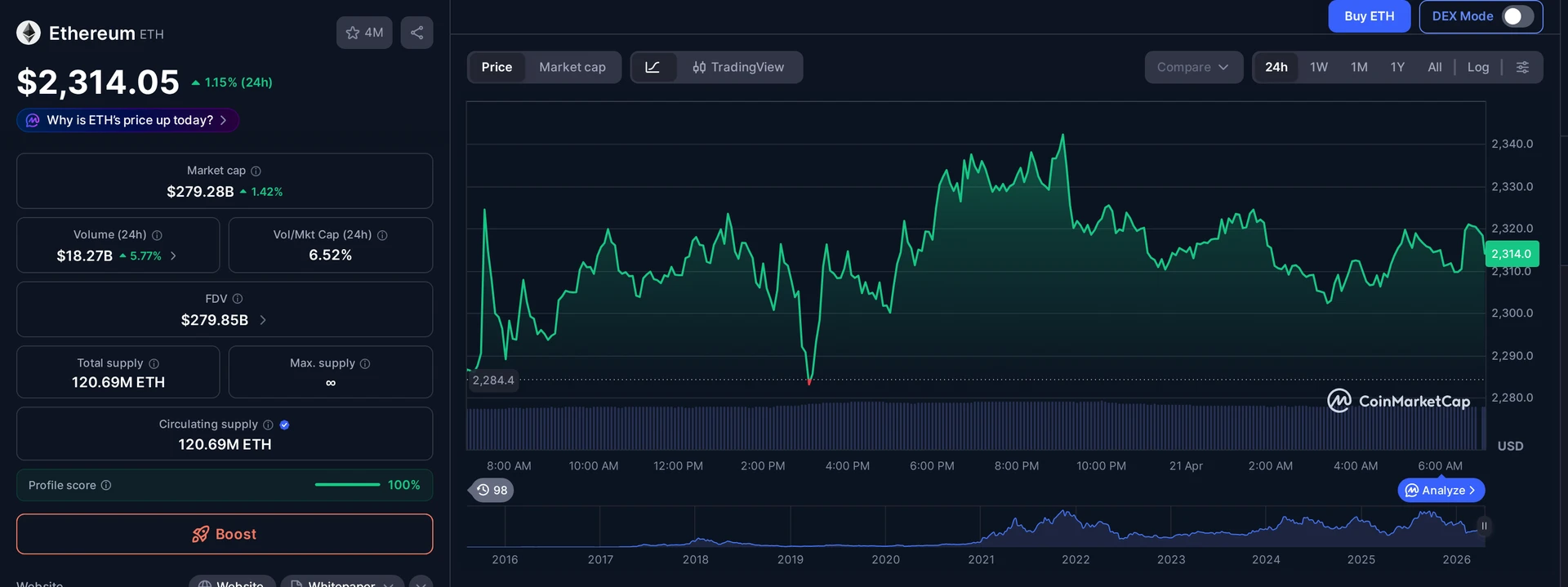This screenshot has height=587, width=1568.
Task: Click the Volume (24h) info icon
Action: point(157,235)
